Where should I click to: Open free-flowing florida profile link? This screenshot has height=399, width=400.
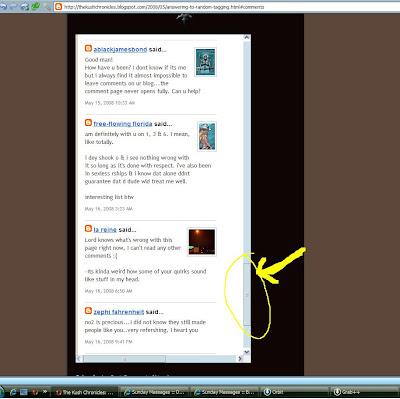(x=123, y=124)
